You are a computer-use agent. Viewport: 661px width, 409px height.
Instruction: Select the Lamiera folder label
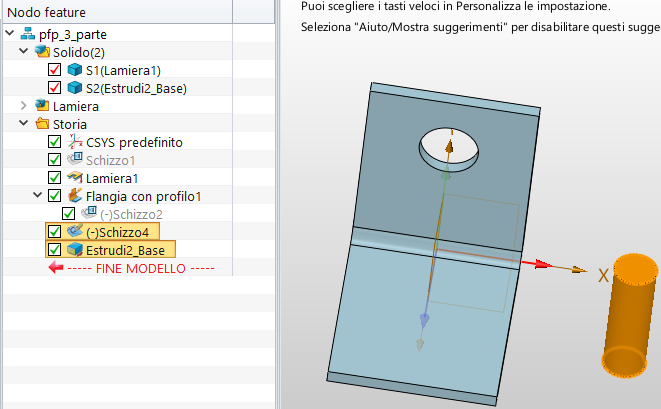[75, 106]
